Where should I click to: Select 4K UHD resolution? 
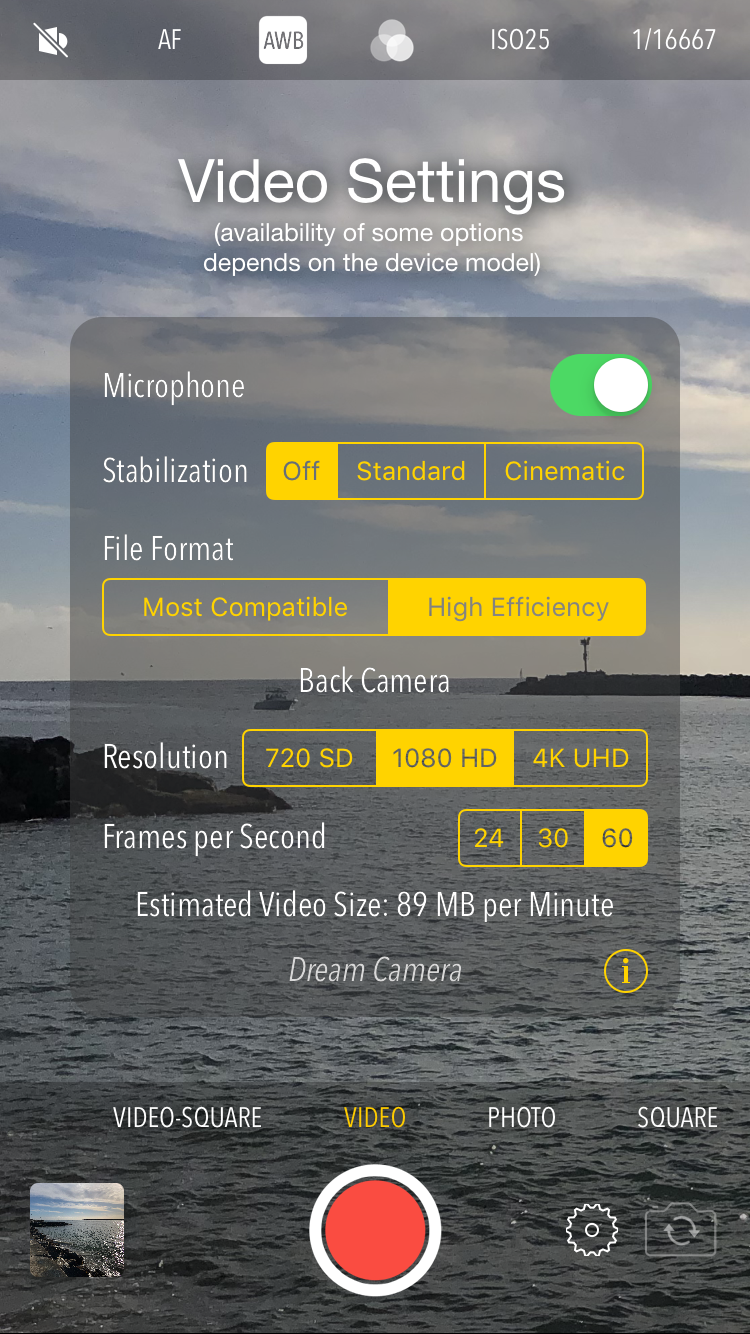coord(580,758)
